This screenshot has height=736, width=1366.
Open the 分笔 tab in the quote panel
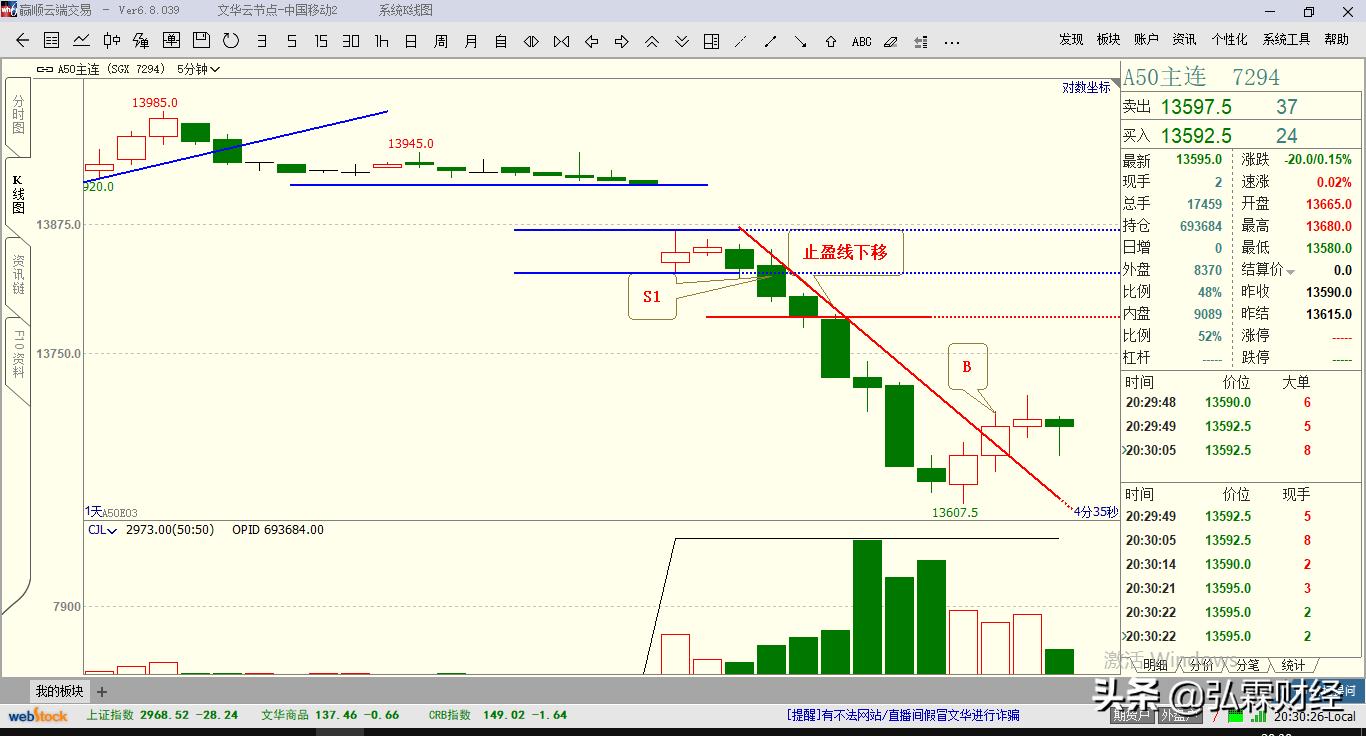[1247, 665]
